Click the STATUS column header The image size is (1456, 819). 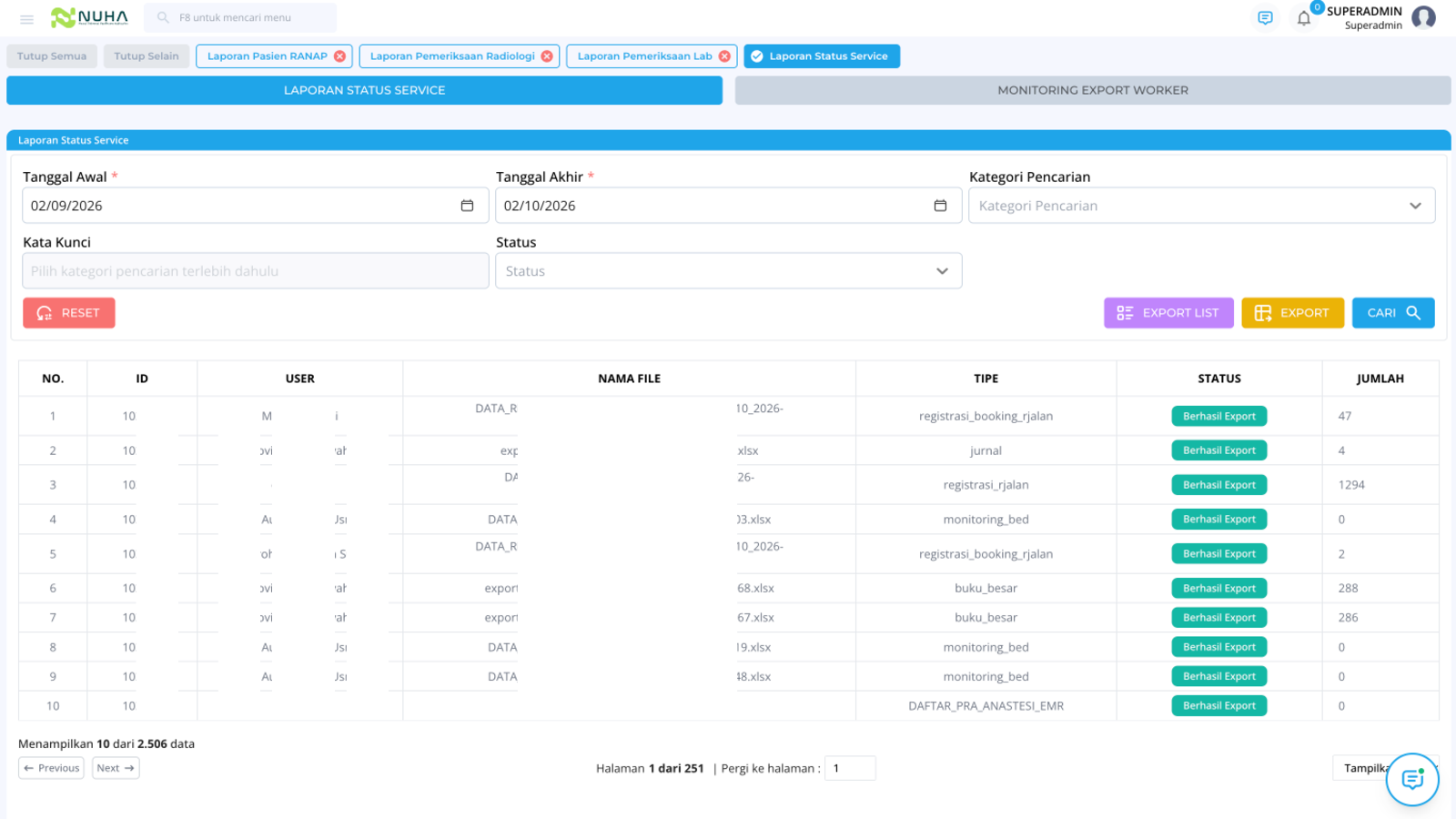[1219, 379]
